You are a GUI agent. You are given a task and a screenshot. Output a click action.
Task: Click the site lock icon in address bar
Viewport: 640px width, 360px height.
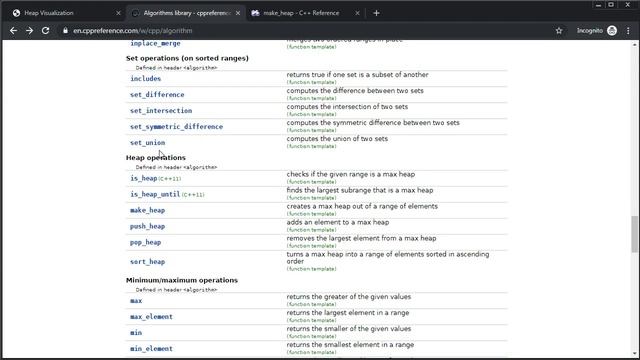[x=65, y=31]
